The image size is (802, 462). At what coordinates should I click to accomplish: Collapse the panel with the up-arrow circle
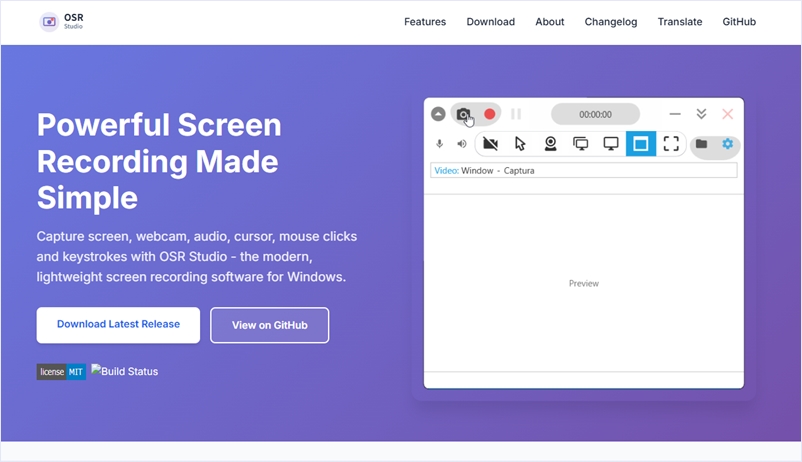pyautogui.click(x=438, y=114)
